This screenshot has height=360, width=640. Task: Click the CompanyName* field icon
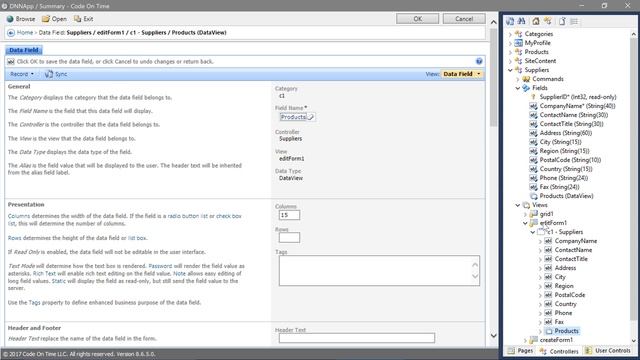pyautogui.click(x=533, y=106)
